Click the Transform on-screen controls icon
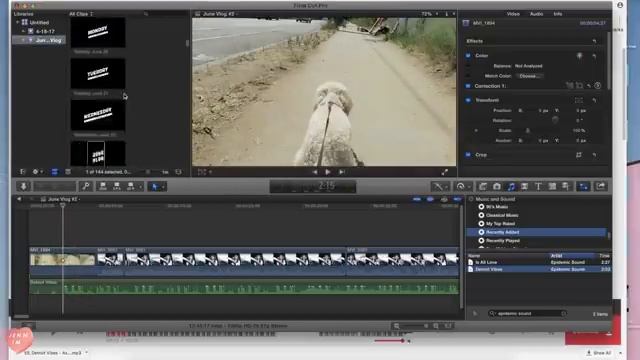The width and height of the screenshot is (640, 360). tap(579, 100)
